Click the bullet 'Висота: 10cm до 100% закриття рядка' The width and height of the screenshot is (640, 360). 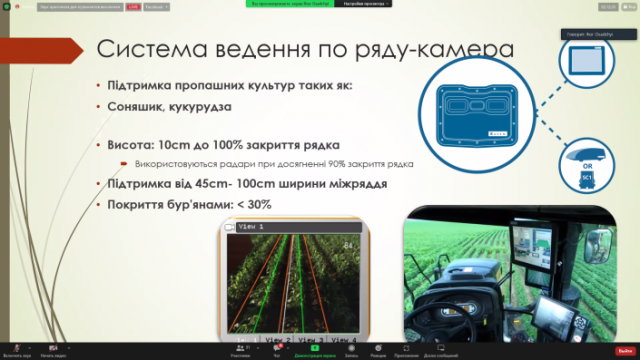[223, 145]
